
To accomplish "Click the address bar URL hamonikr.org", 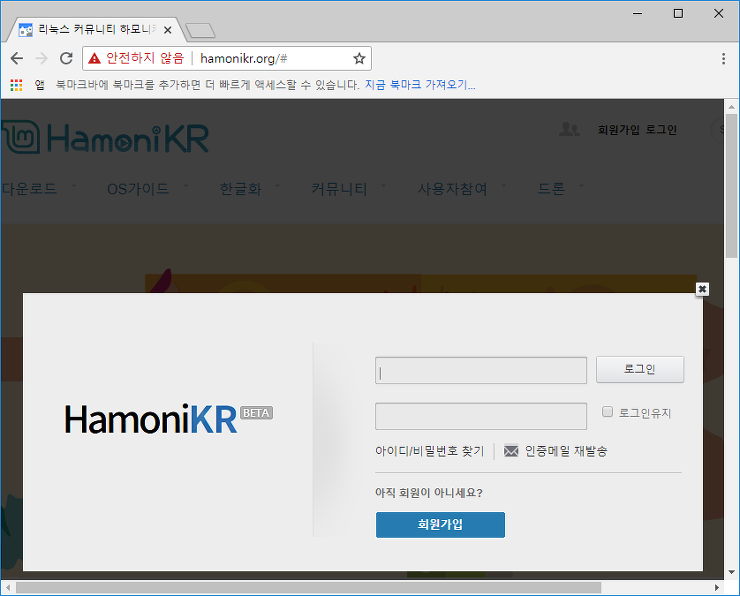I will (x=244, y=59).
